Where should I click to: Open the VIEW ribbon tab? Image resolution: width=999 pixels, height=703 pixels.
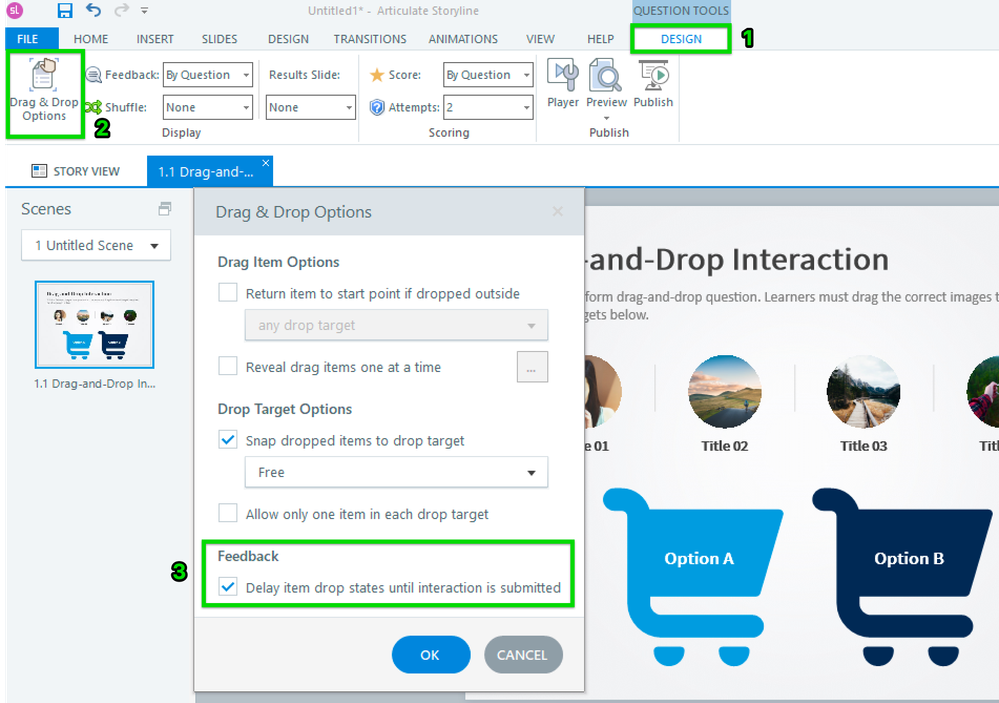pos(540,39)
